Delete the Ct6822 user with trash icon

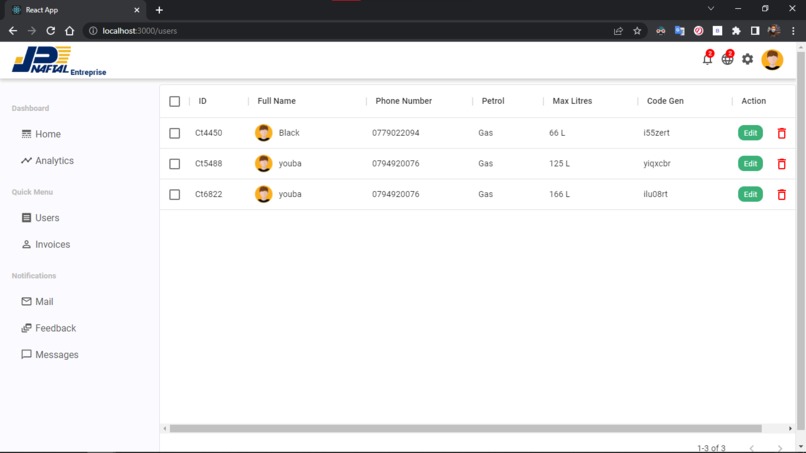click(x=781, y=195)
